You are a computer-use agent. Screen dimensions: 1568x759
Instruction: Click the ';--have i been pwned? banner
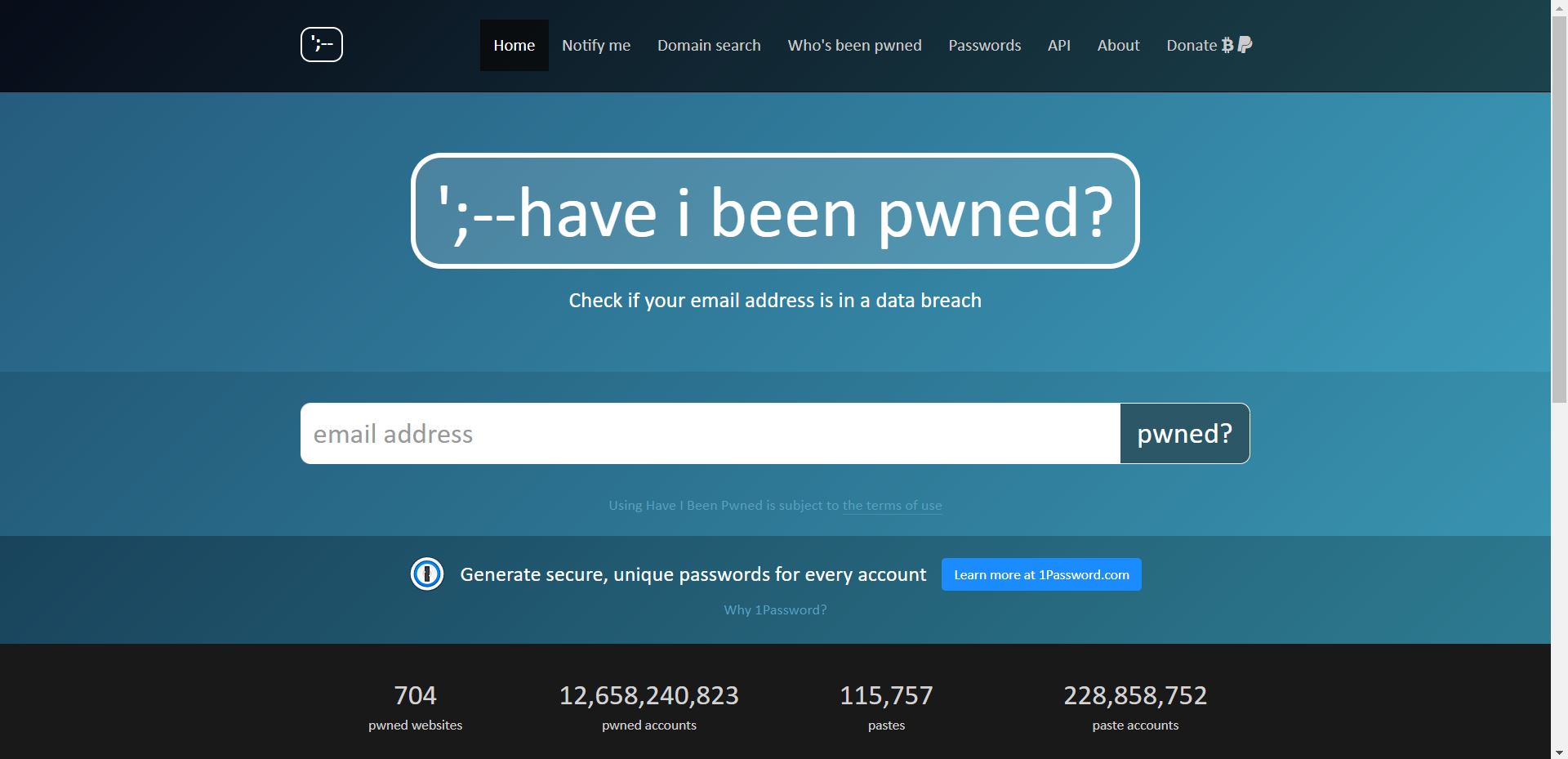click(x=775, y=211)
